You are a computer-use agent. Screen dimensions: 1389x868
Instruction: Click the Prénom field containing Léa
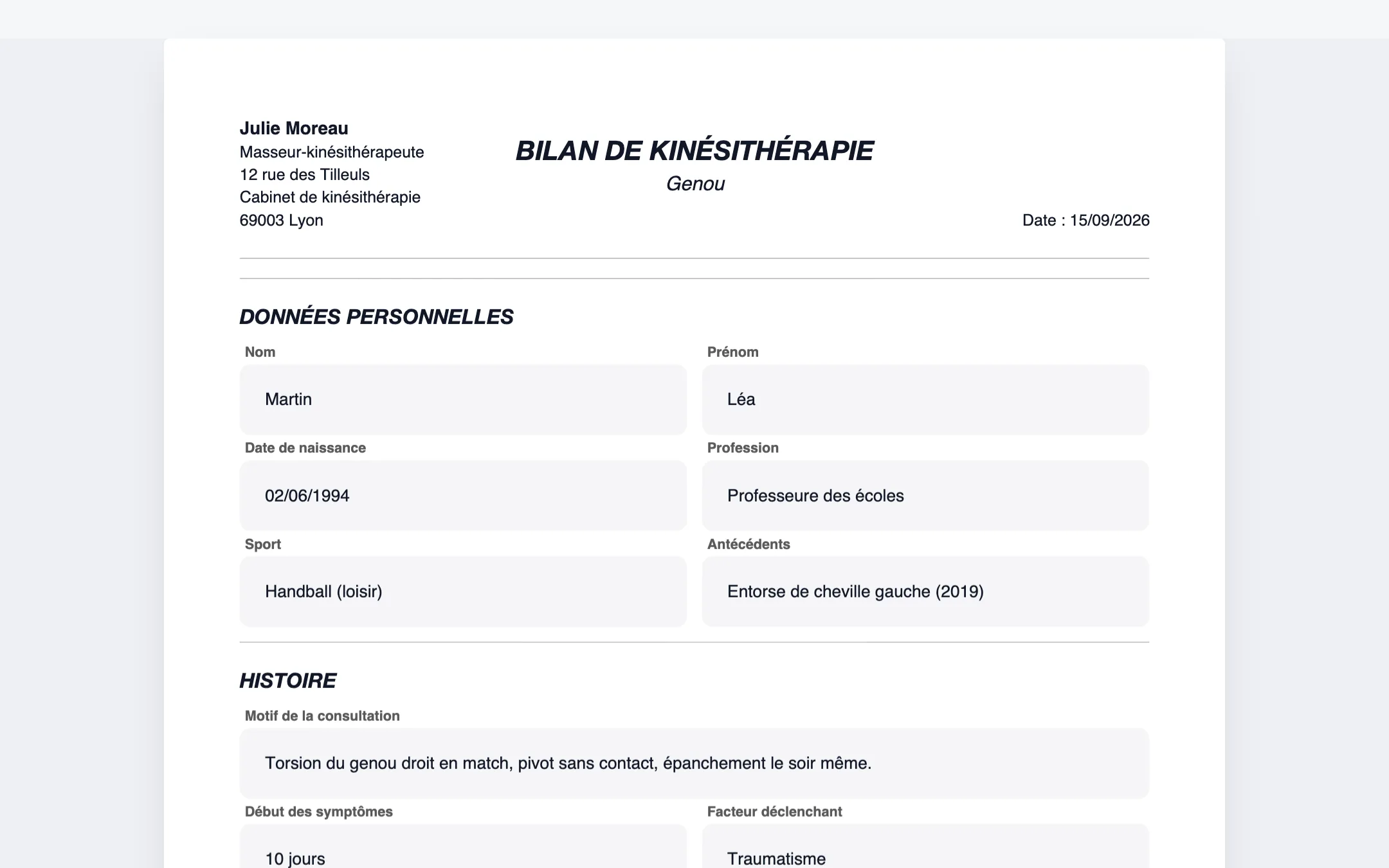[x=925, y=399]
